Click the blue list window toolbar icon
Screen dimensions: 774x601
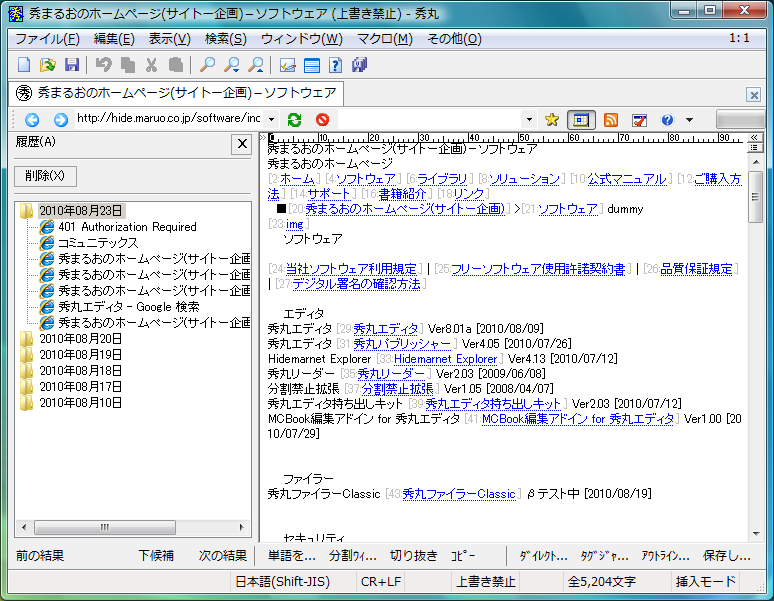point(312,65)
